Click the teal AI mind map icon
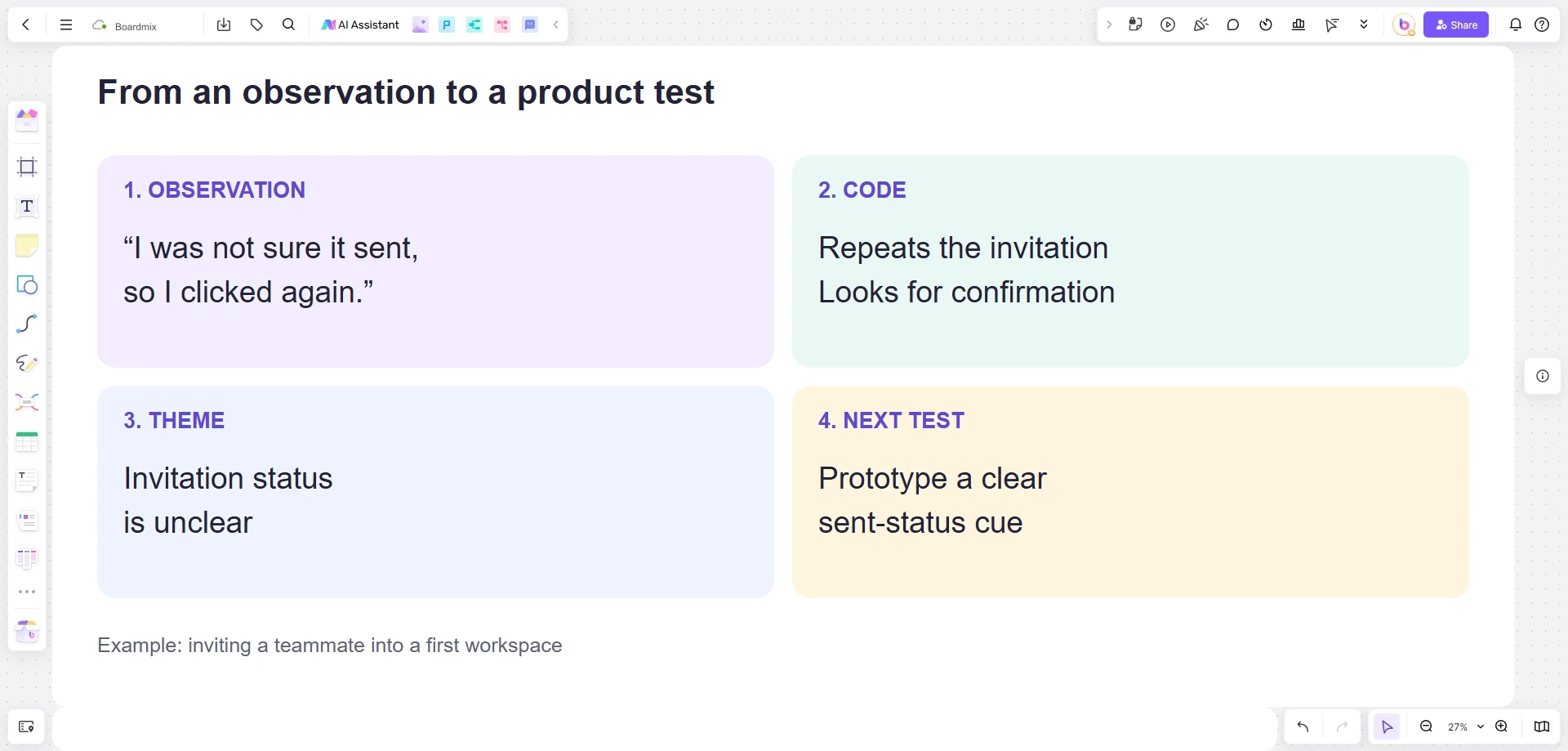The image size is (1568, 751). 474,25
